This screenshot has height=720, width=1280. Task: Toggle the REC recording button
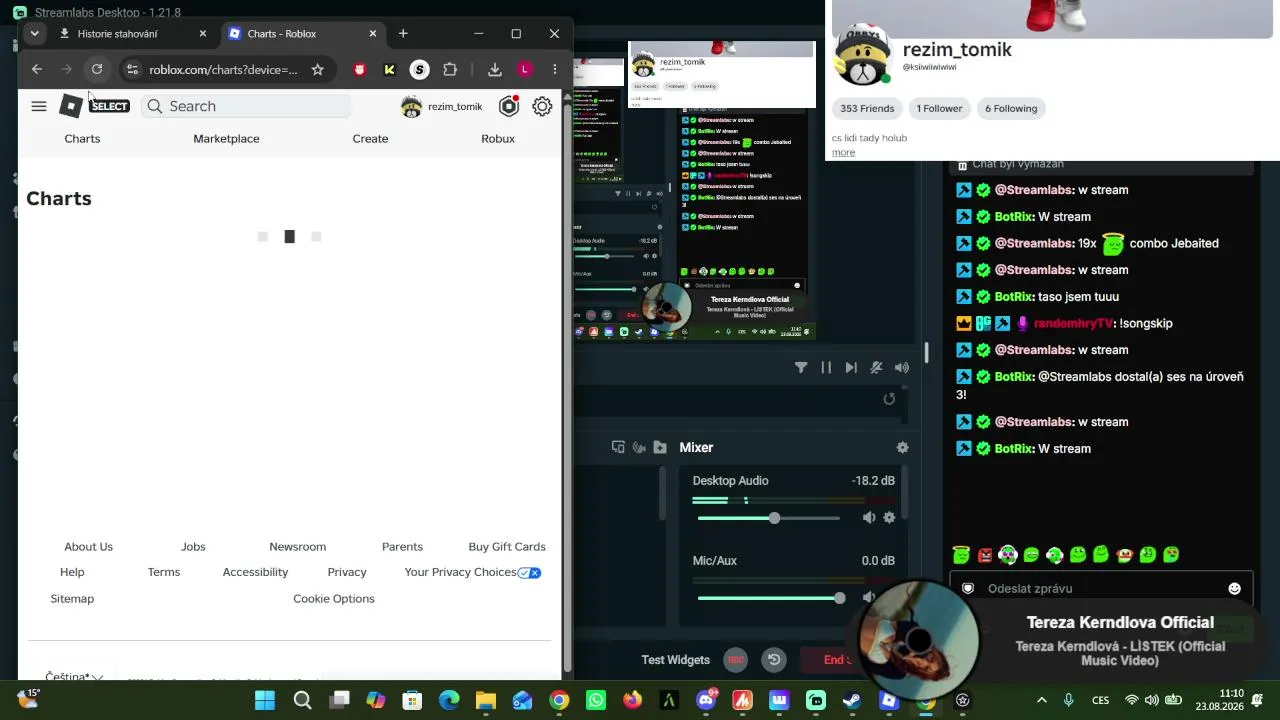pyautogui.click(x=736, y=659)
